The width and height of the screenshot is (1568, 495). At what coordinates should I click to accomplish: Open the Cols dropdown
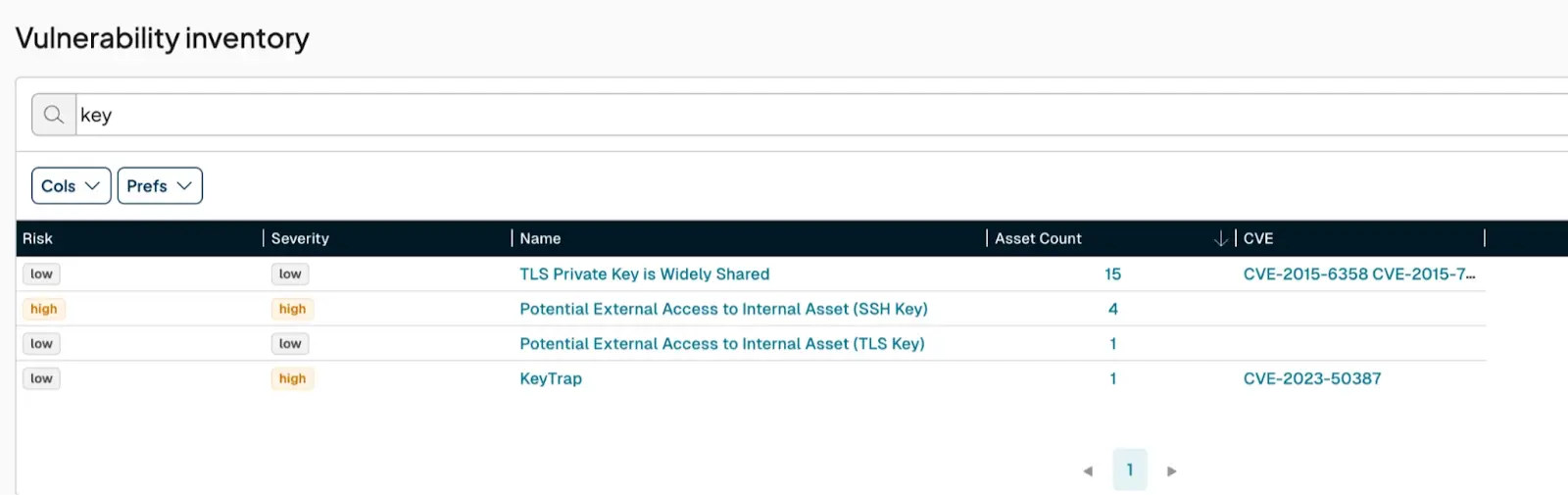[x=71, y=186]
